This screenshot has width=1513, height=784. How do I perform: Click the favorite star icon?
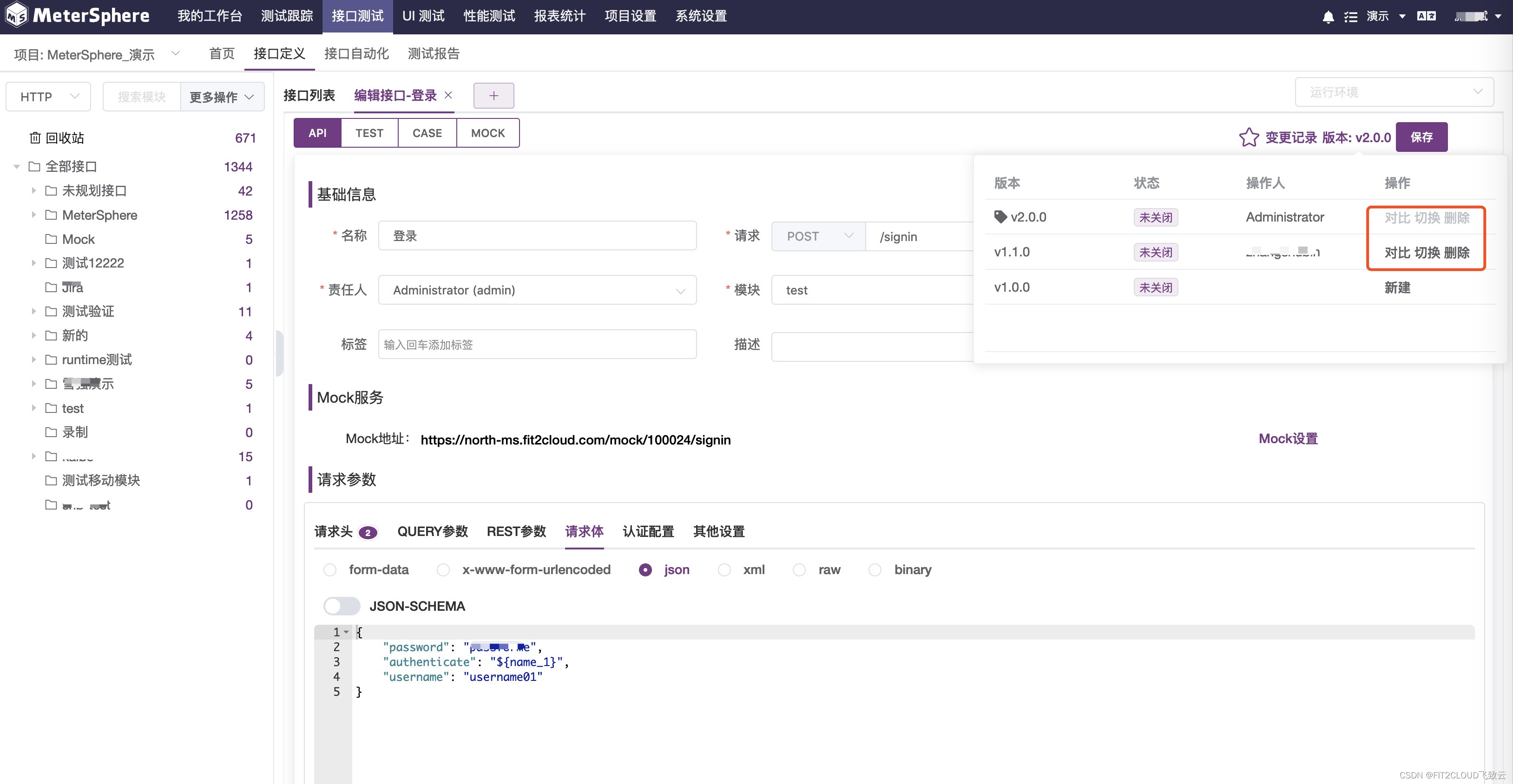click(x=1249, y=137)
